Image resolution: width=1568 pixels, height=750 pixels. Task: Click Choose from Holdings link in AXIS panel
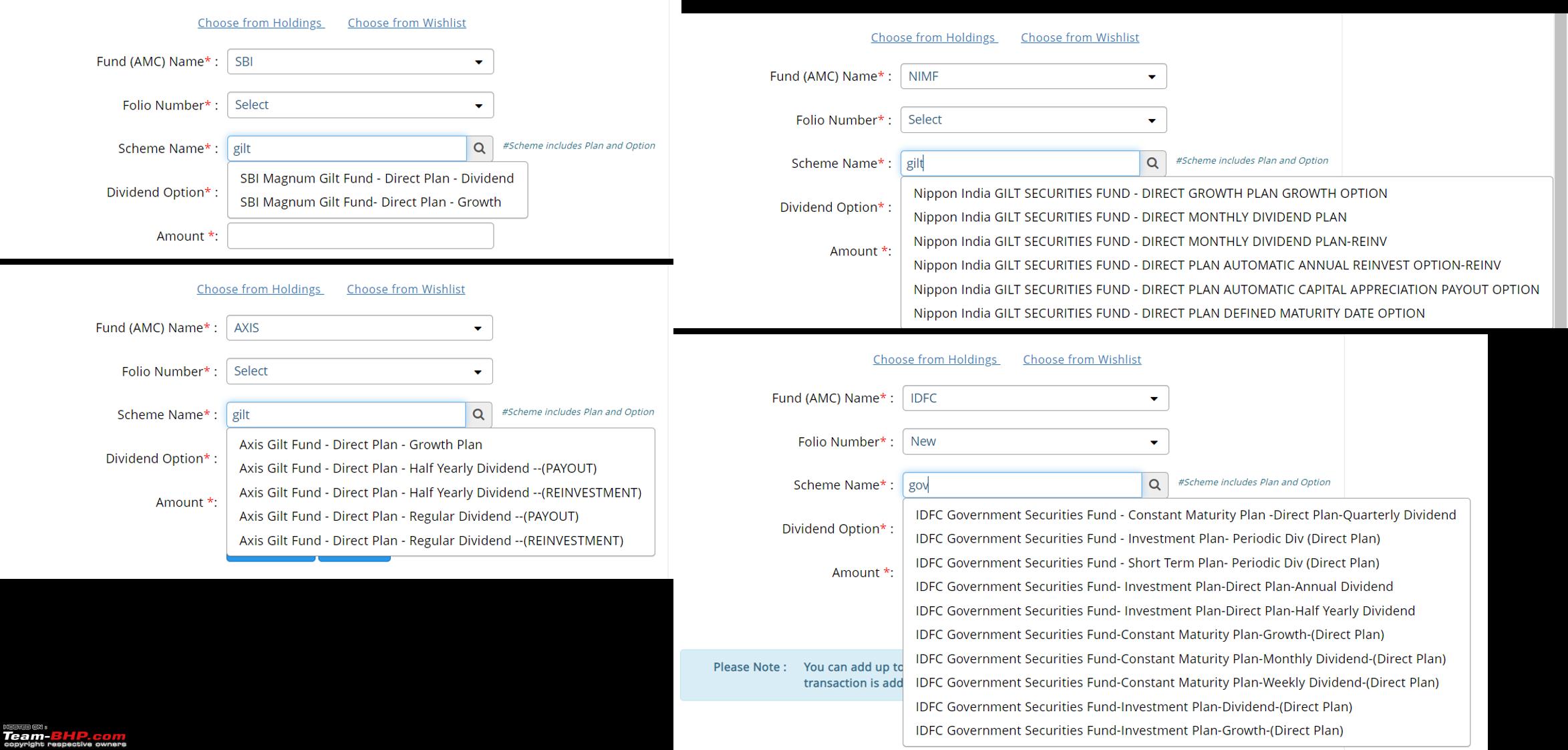[x=260, y=289]
